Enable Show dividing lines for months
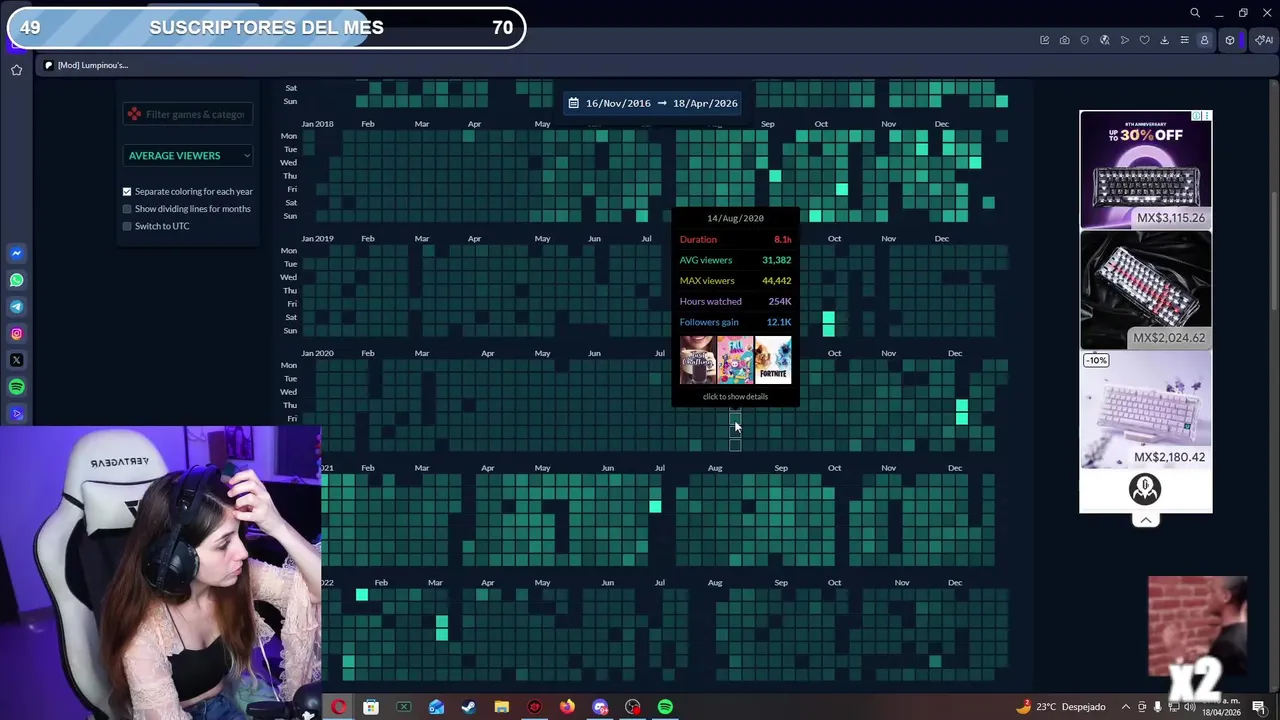 (127, 209)
